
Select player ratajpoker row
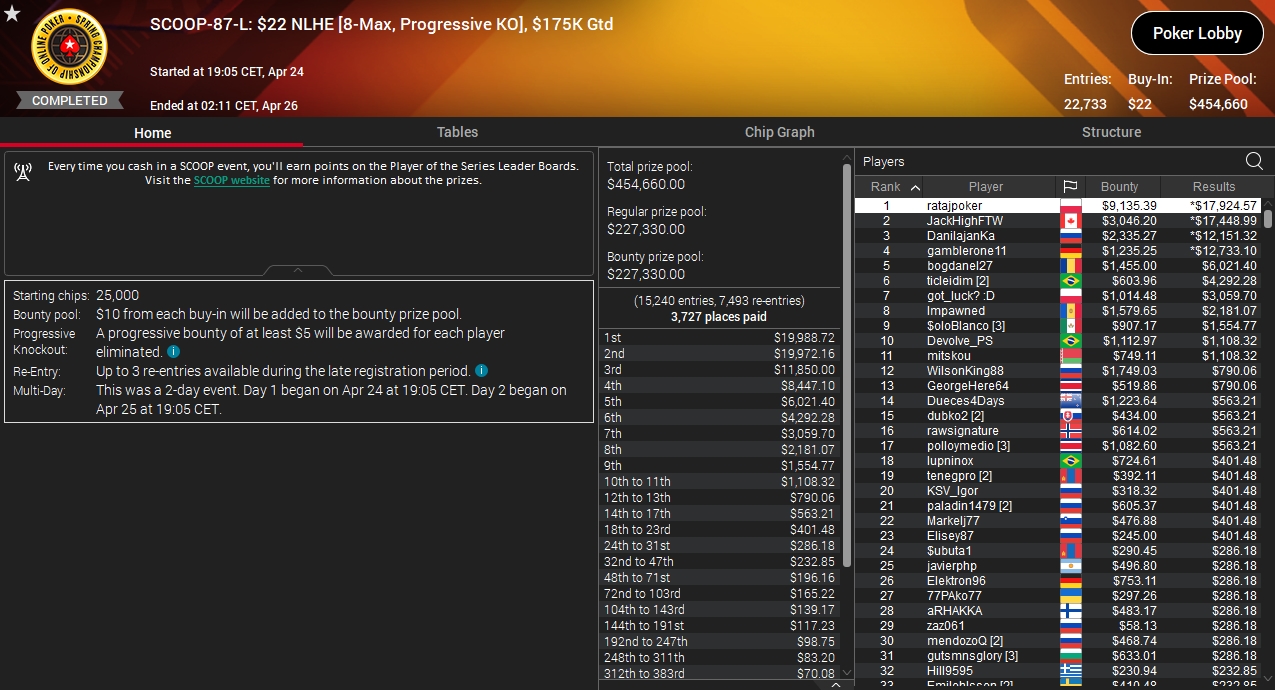[1058, 206]
